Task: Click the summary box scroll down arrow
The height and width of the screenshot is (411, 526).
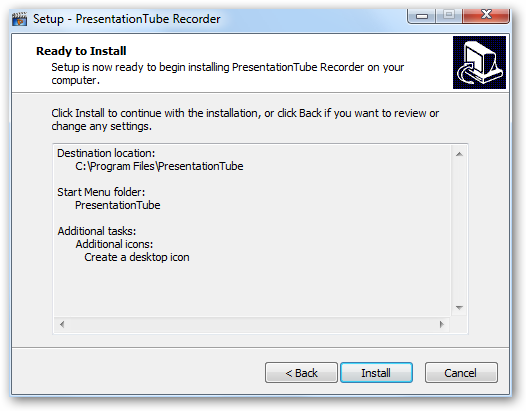Action: click(x=459, y=308)
